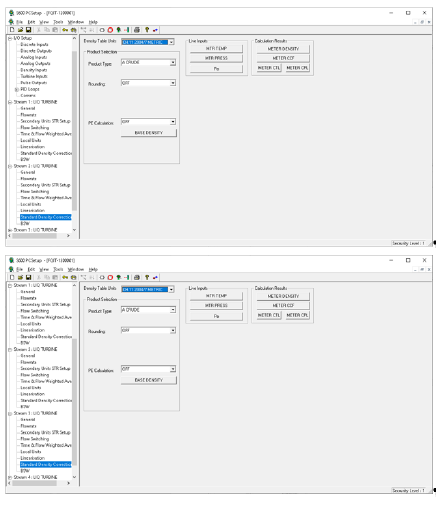Open Product Type dropdown in upper window
This screenshot has height=507, width=439.
(173, 63)
